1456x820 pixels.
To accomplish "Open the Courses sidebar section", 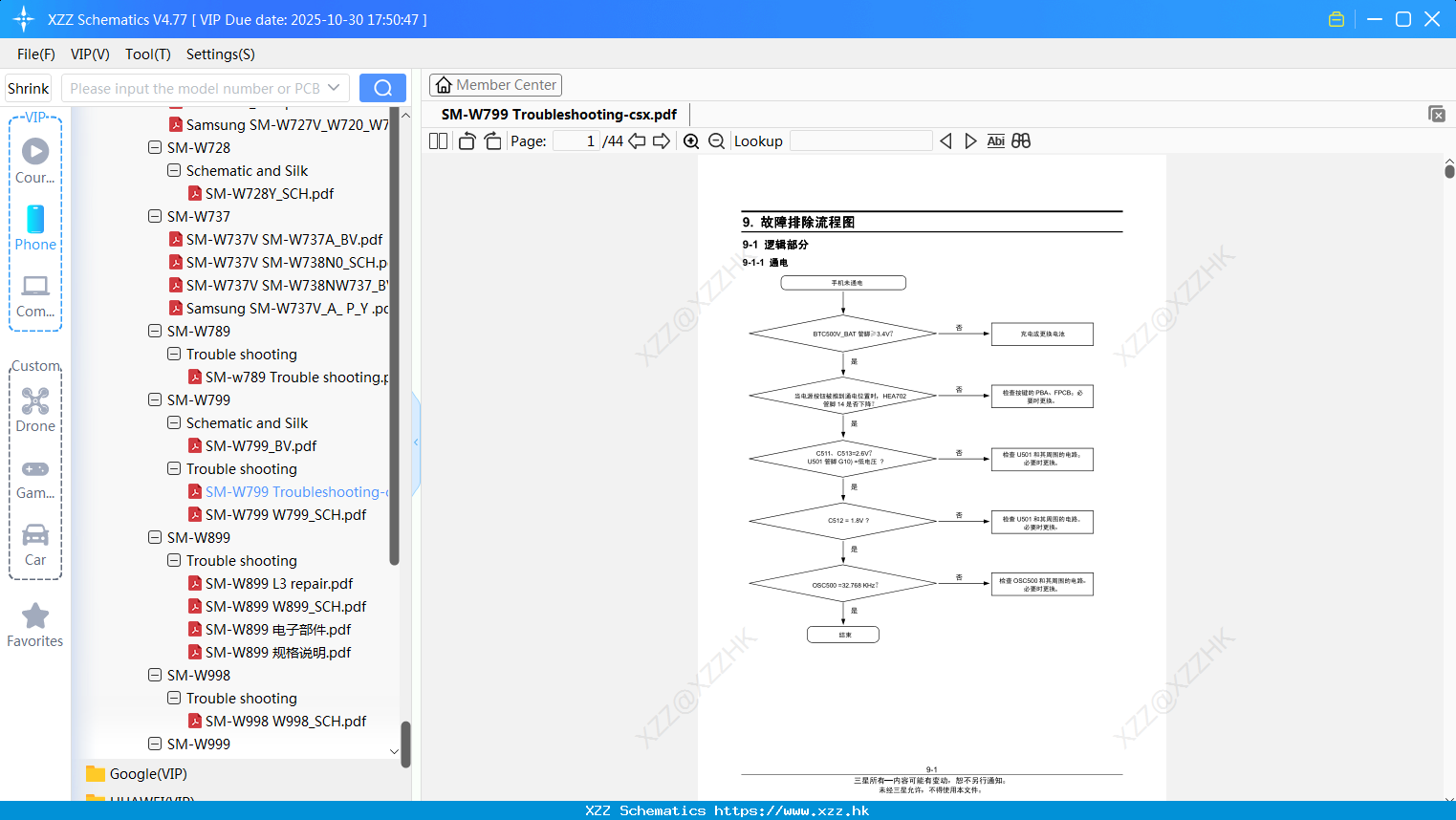I will [35, 161].
